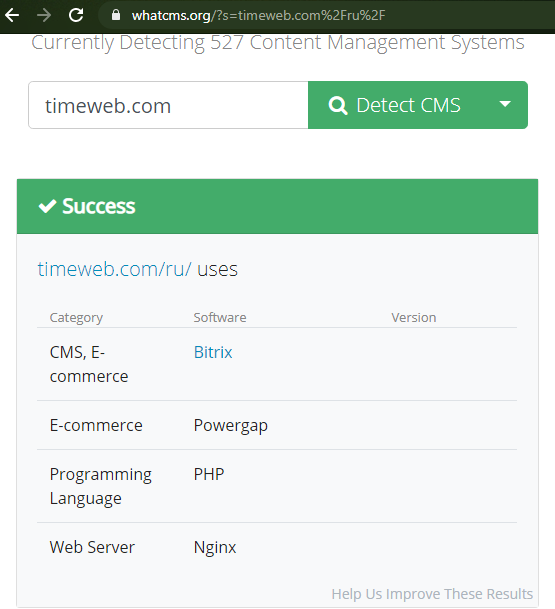Click the whatcms.org URL in the address bar
Screen dimensions: 555x609
[x=258, y=16]
